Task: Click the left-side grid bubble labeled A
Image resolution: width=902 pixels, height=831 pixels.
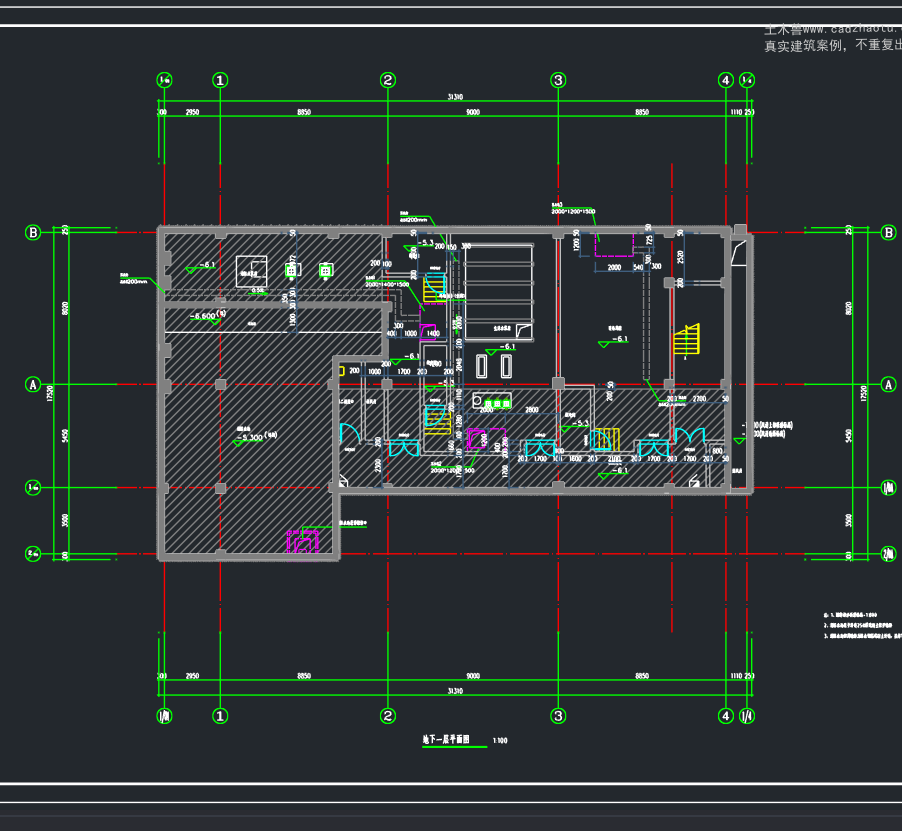Action: click(x=33, y=384)
